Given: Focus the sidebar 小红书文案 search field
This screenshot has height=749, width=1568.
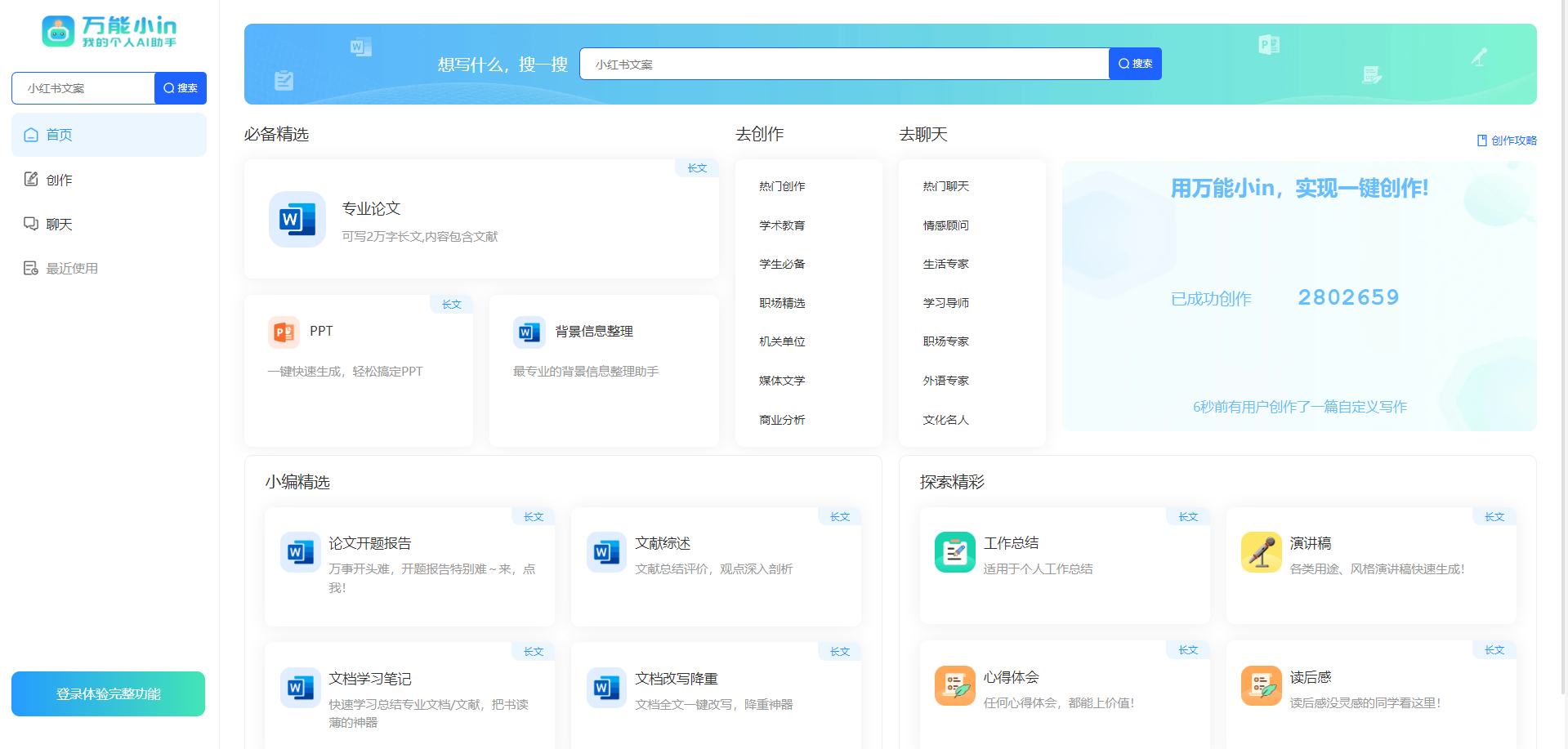Looking at the screenshot, I should [x=83, y=88].
